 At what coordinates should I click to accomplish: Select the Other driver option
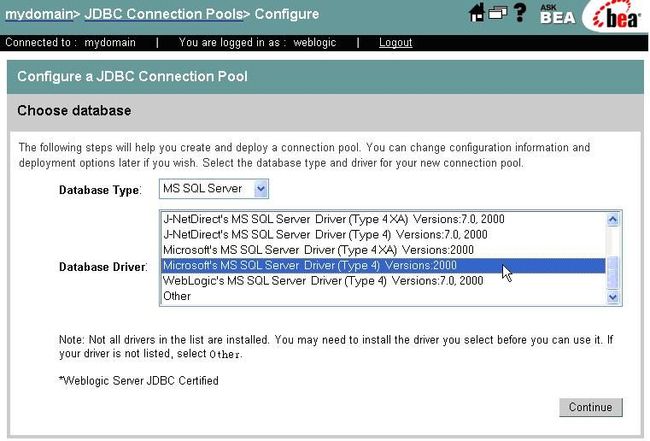[x=383, y=296]
